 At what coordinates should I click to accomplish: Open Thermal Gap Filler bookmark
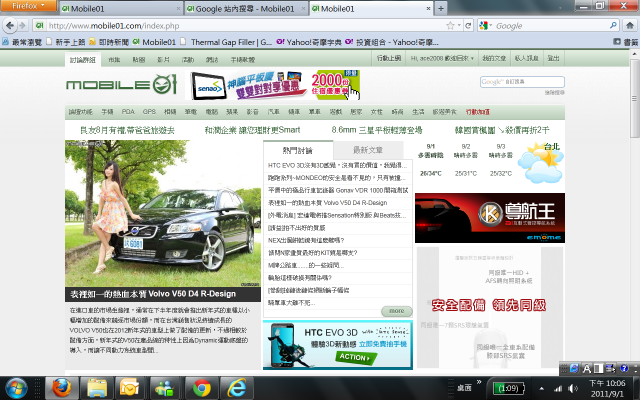tap(226, 42)
